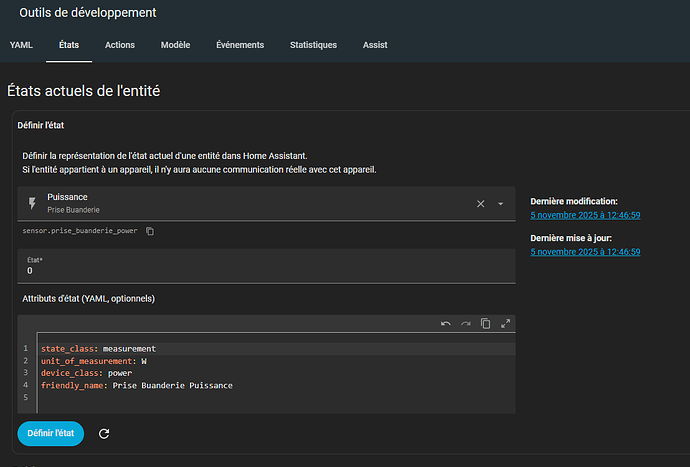This screenshot has height=467, width=690.
Task: Copy the YAML attributes to clipboard
Action: click(x=485, y=324)
